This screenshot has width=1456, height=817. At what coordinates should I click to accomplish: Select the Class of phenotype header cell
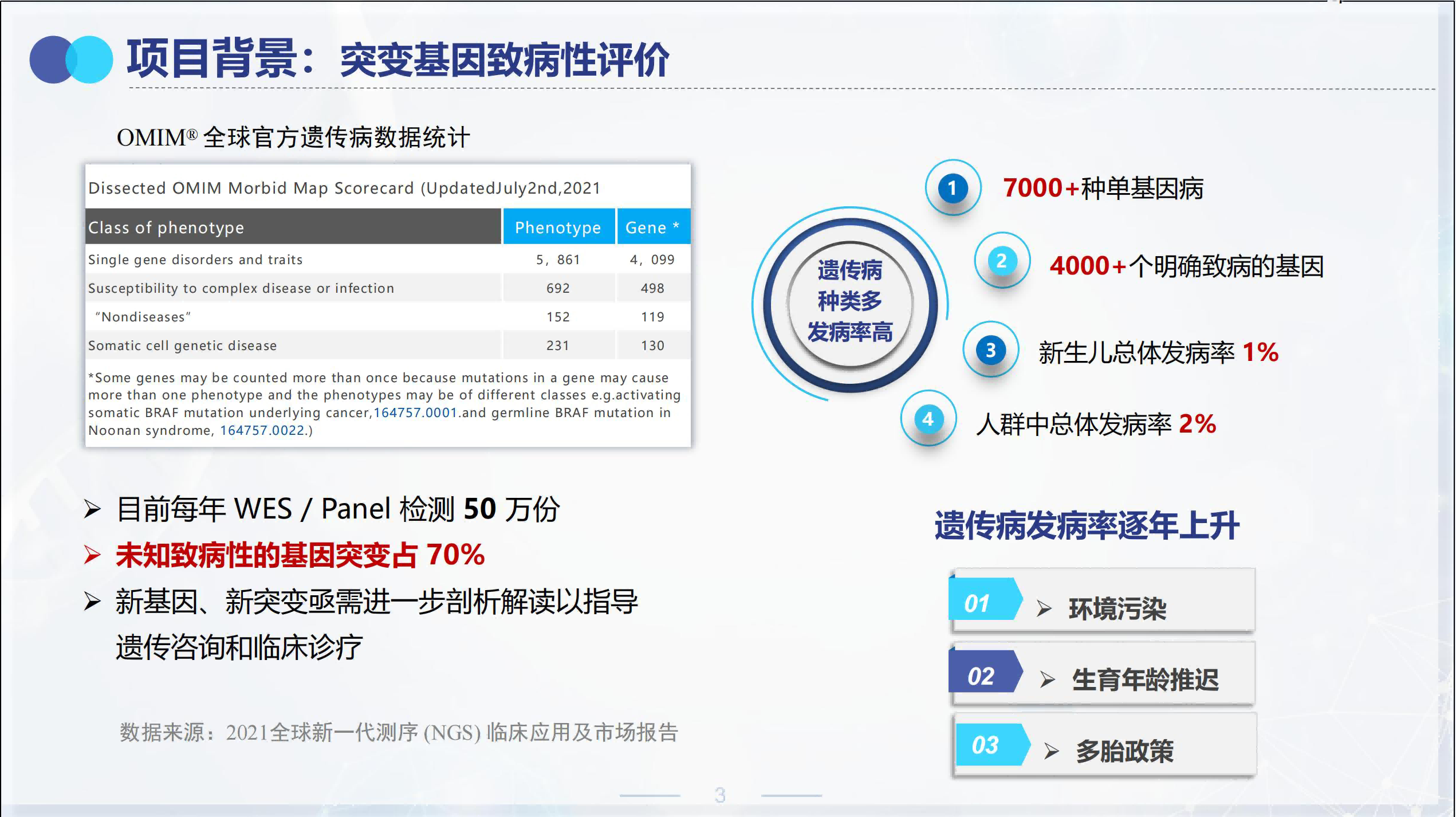click(293, 227)
